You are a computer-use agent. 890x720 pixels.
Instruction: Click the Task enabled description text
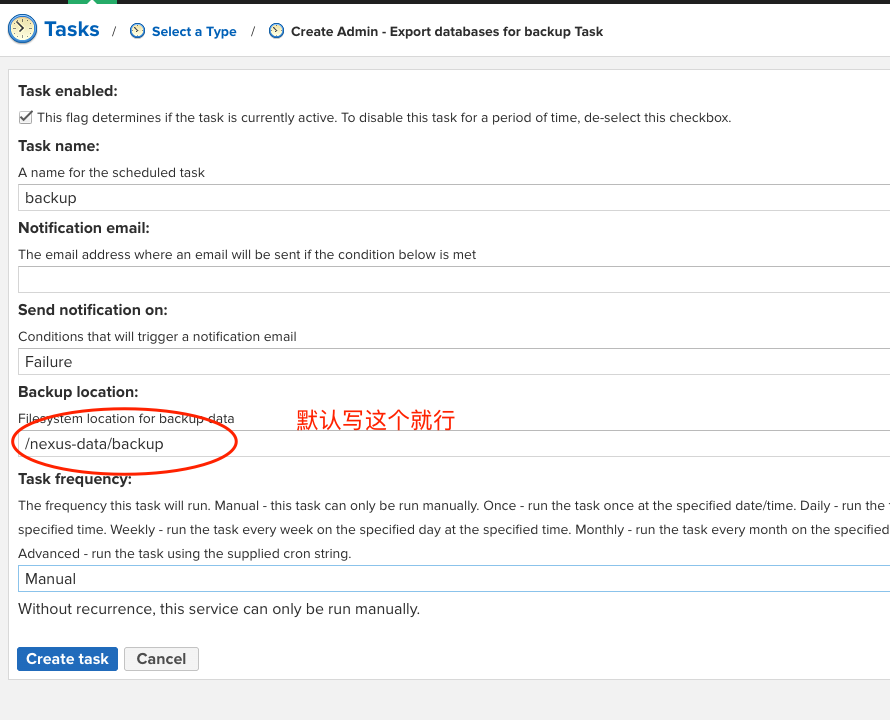coord(384,118)
